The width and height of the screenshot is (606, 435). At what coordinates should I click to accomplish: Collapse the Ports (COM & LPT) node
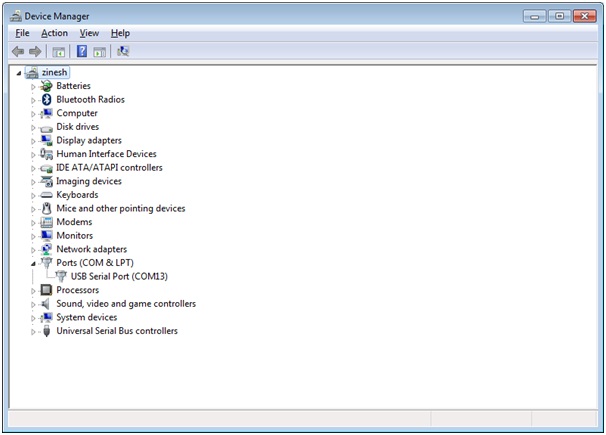(x=33, y=263)
